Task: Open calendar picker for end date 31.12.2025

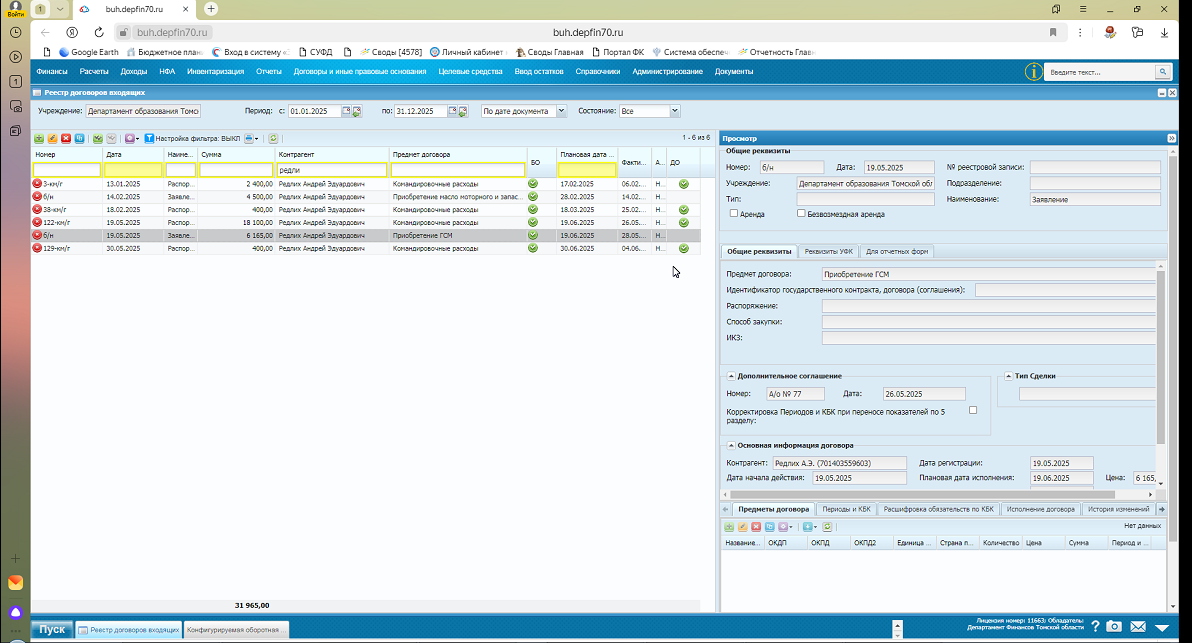Action: 452,111
